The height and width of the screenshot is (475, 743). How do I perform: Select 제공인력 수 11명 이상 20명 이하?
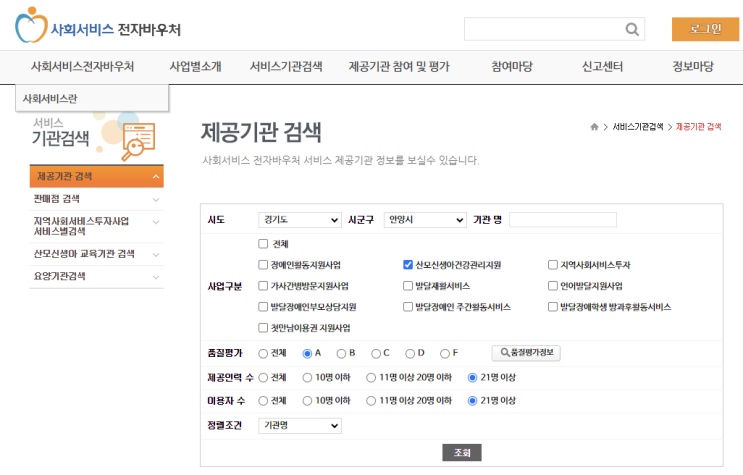click(x=371, y=378)
